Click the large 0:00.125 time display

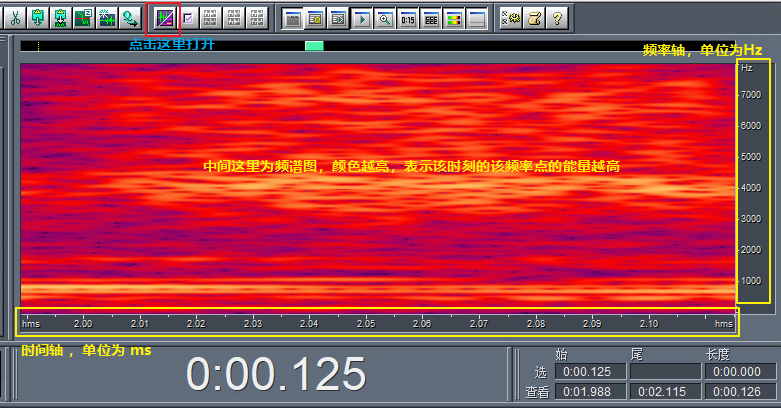pyautogui.click(x=276, y=374)
